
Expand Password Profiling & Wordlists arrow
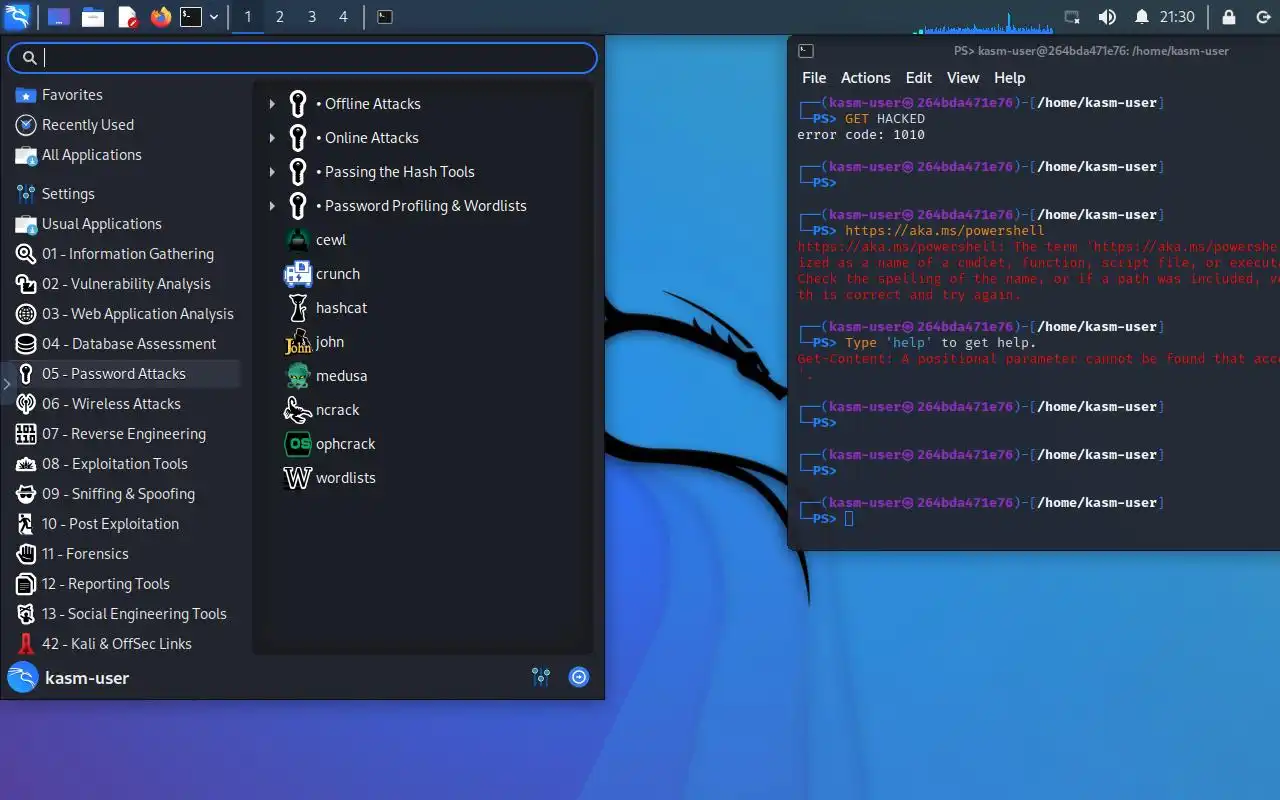click(x=272, y=206)
